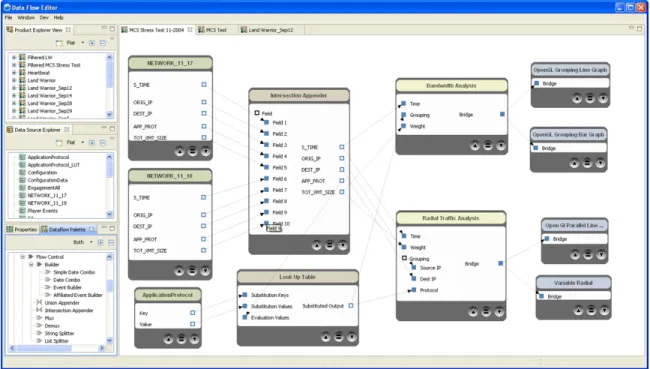Open Flat dropdown in Data Source Explorer
Image resolution: width=650 pixels, height=369 pixels.
point(82,143)
